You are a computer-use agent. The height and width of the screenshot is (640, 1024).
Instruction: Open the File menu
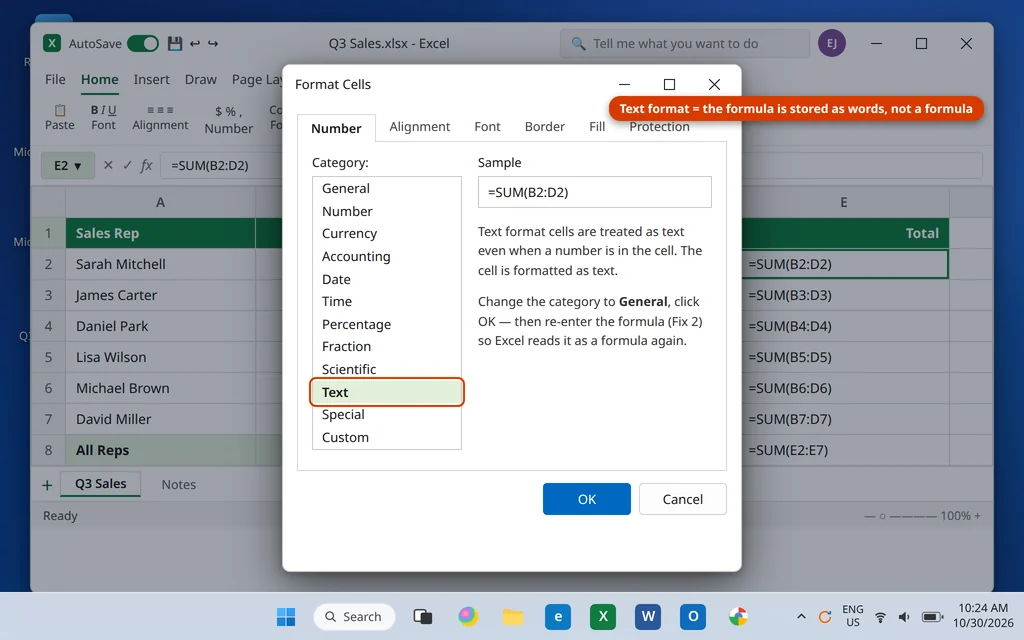(x=55, y=79)
